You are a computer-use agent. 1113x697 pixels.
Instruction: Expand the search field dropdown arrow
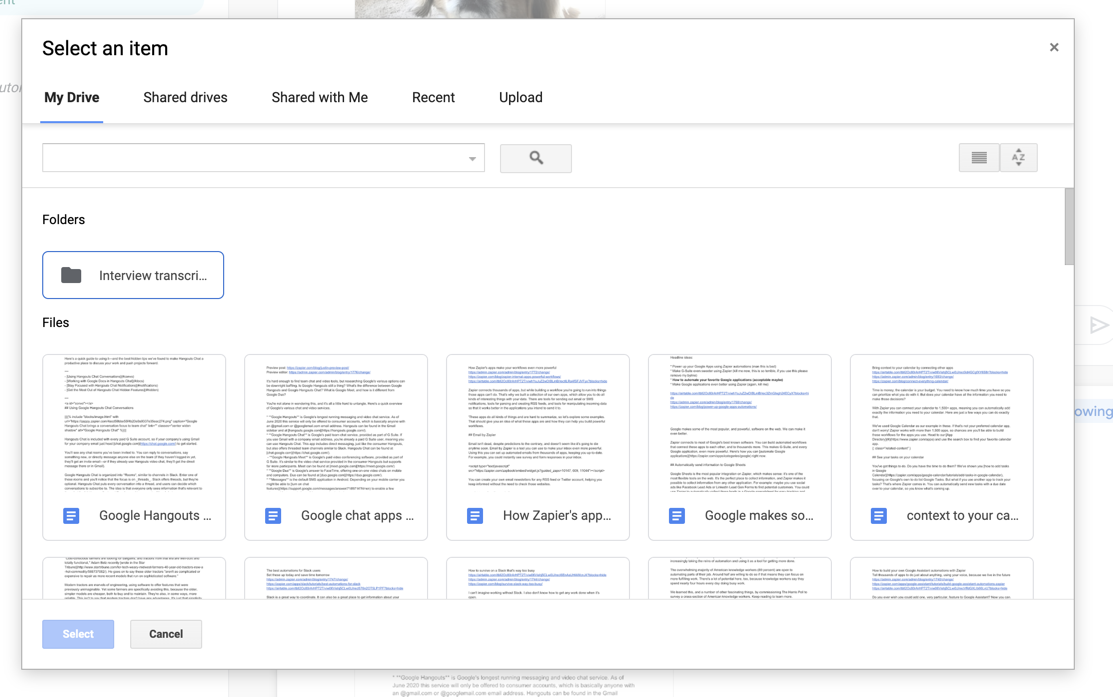coord(472,159)
